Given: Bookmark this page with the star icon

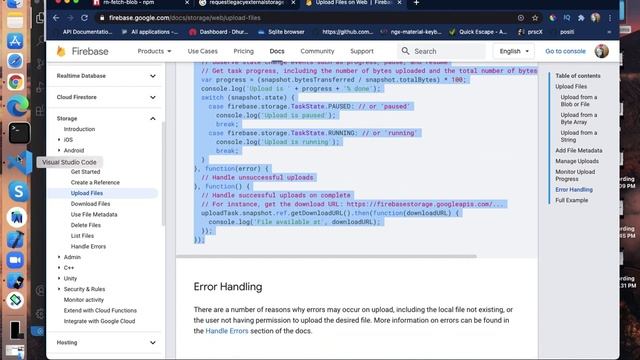Looking at the screenshot, I should pos(535,18).
